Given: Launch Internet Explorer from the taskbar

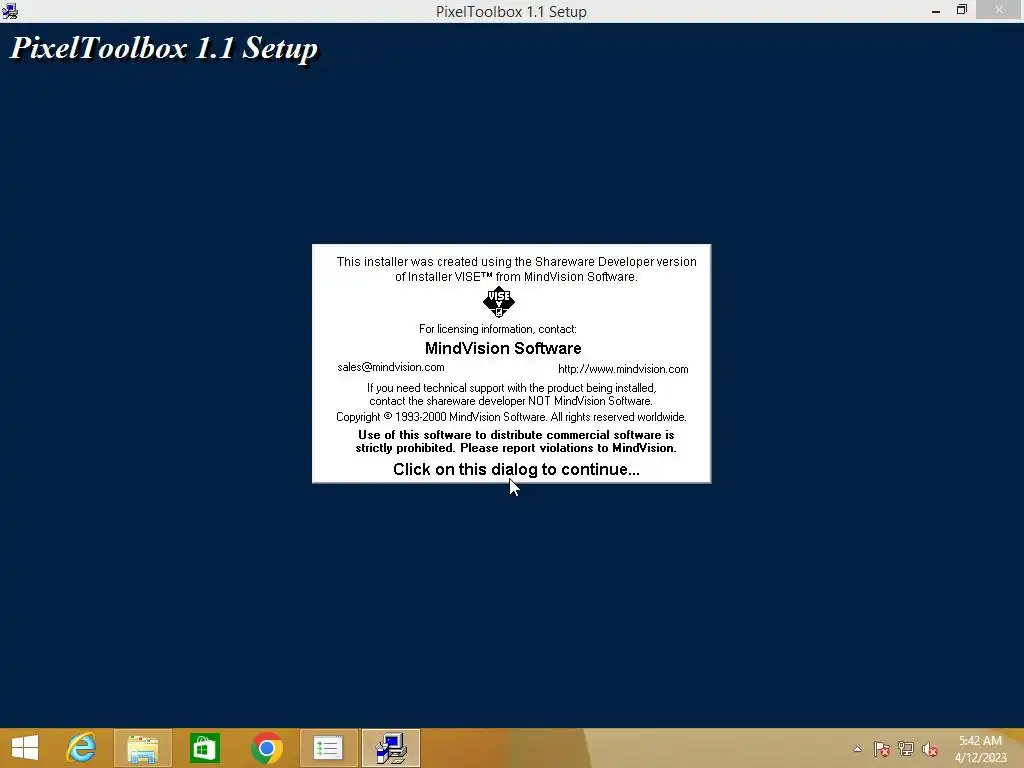Looking at the screenshot, I should coord(81,748).
